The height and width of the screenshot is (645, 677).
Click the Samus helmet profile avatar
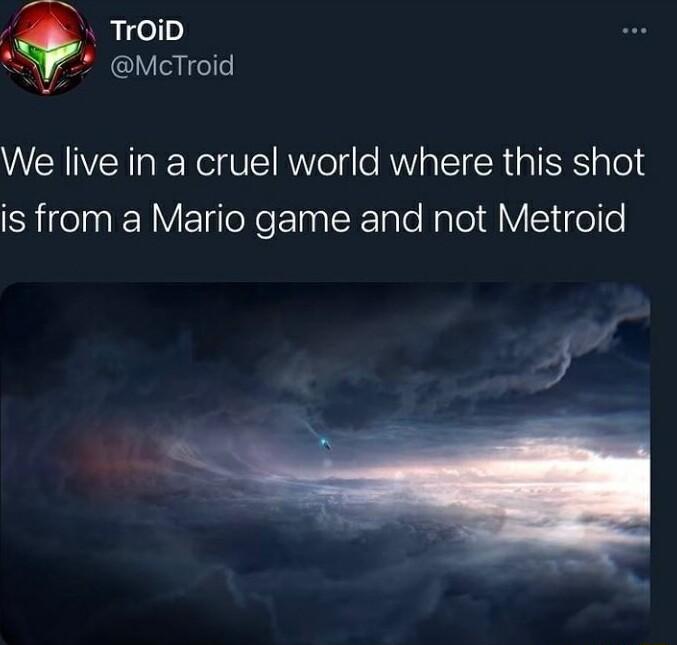(48, 48)
